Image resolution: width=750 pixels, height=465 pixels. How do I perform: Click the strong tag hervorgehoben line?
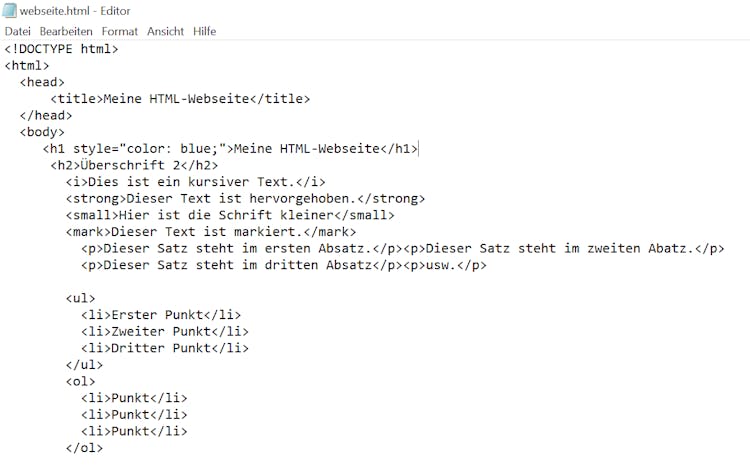tap(245, 199)
